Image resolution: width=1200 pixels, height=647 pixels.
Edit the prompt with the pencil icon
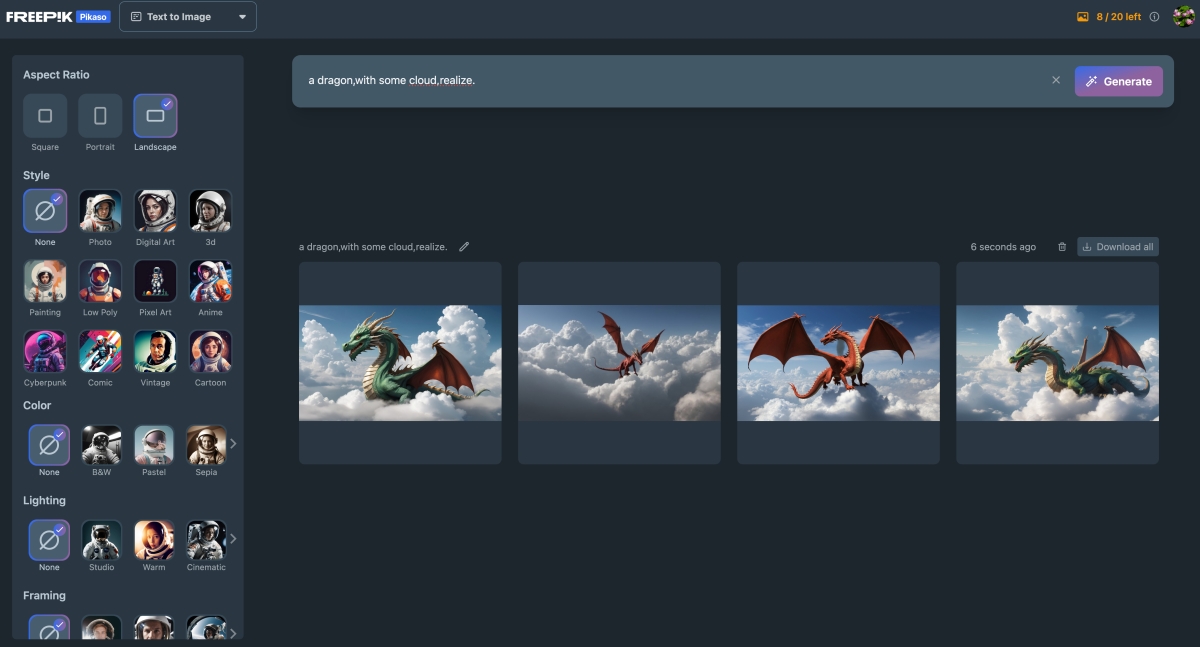[464, 247]
